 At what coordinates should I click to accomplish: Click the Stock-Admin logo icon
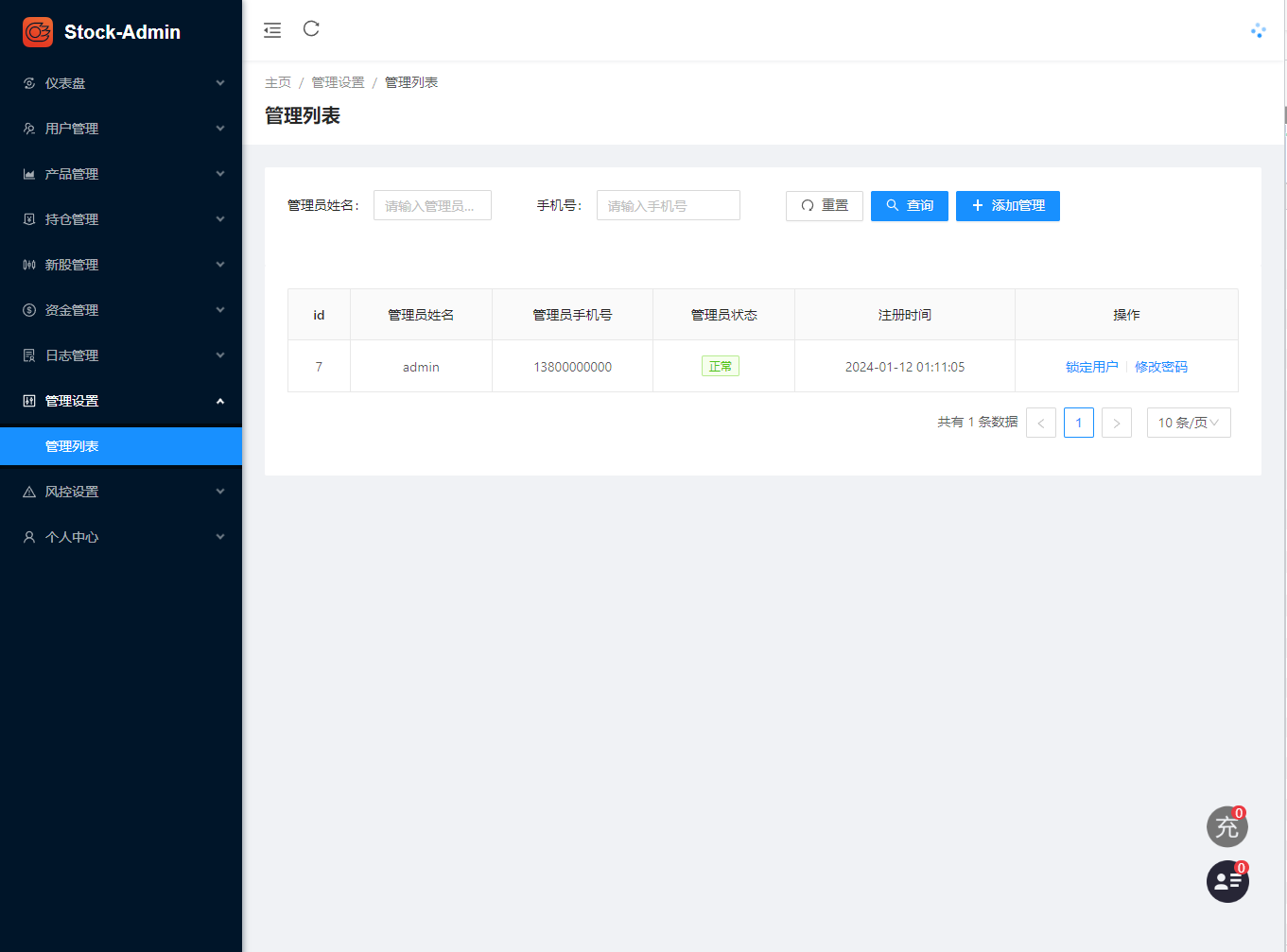pos(37,31)
